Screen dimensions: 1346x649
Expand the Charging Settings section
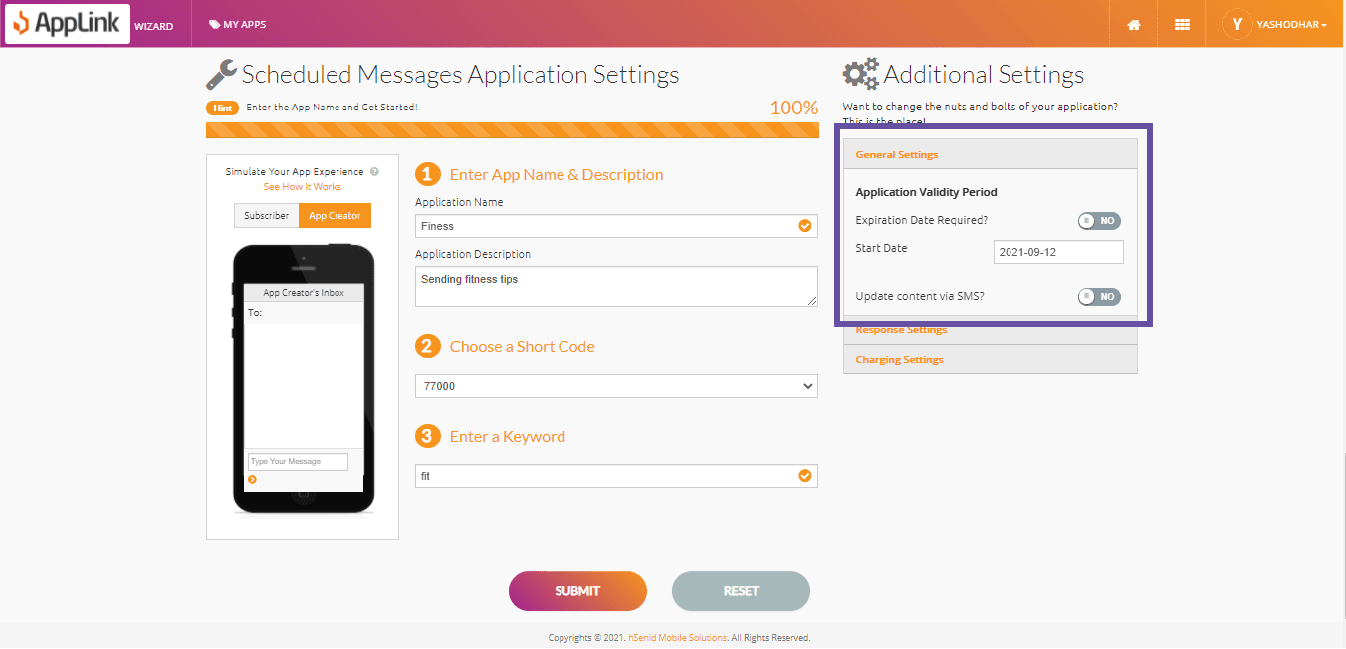pos(990,359)
